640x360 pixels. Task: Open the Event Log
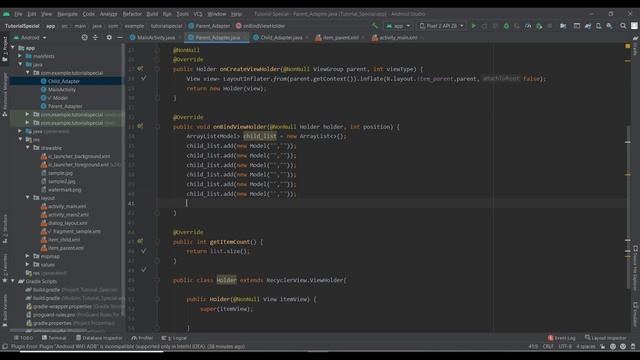click(x=562, y=338)
